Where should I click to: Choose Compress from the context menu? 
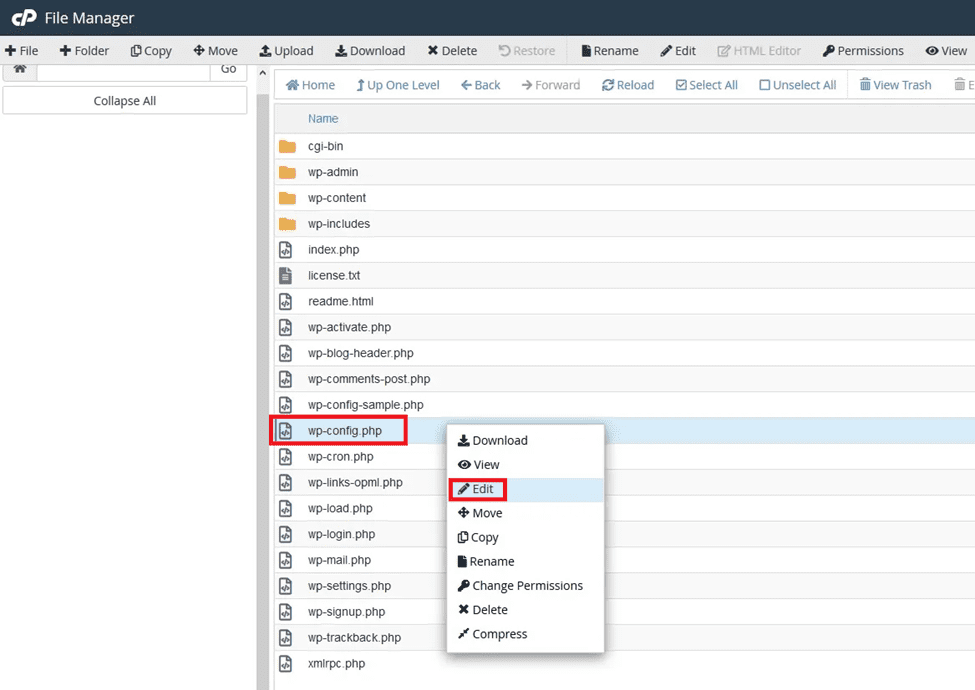click(493, 634)
